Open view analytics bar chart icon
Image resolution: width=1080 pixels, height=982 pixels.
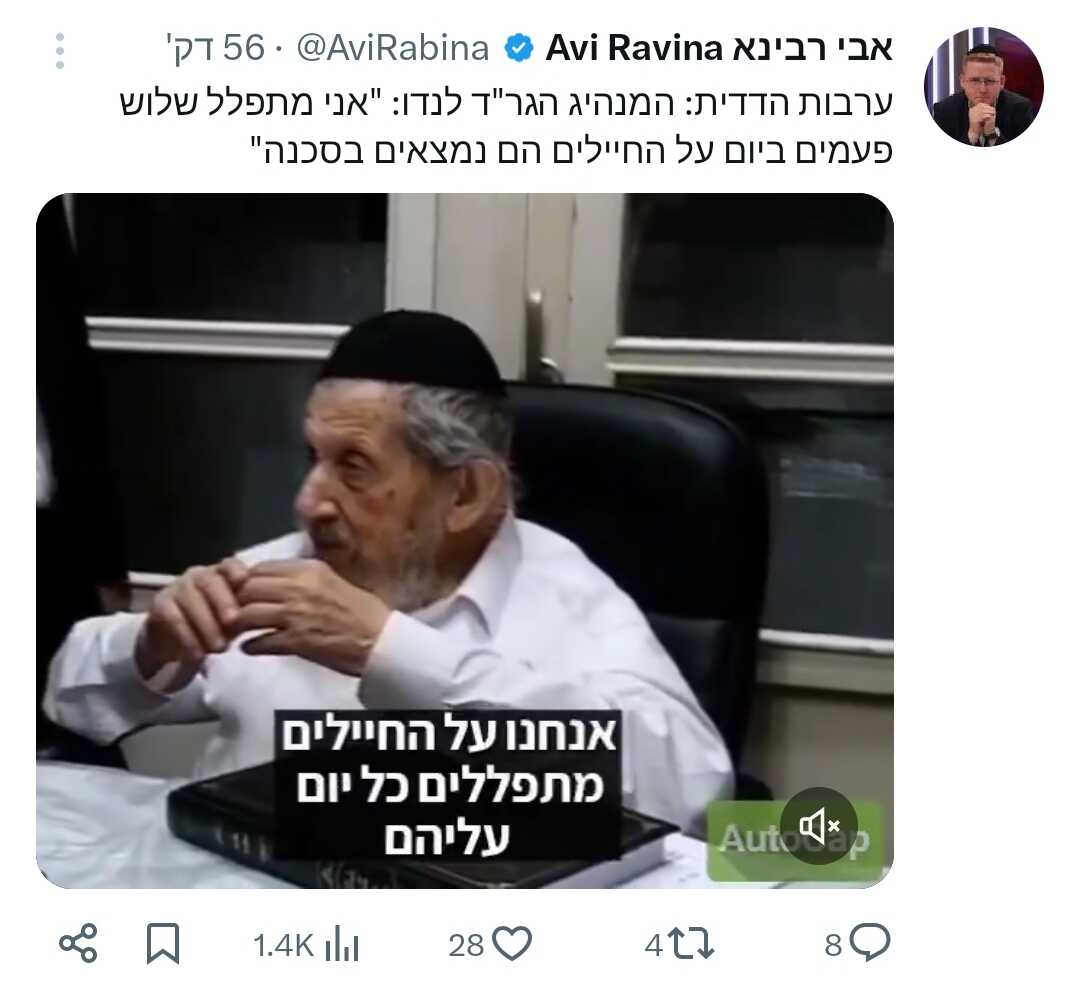click(342, 943)
